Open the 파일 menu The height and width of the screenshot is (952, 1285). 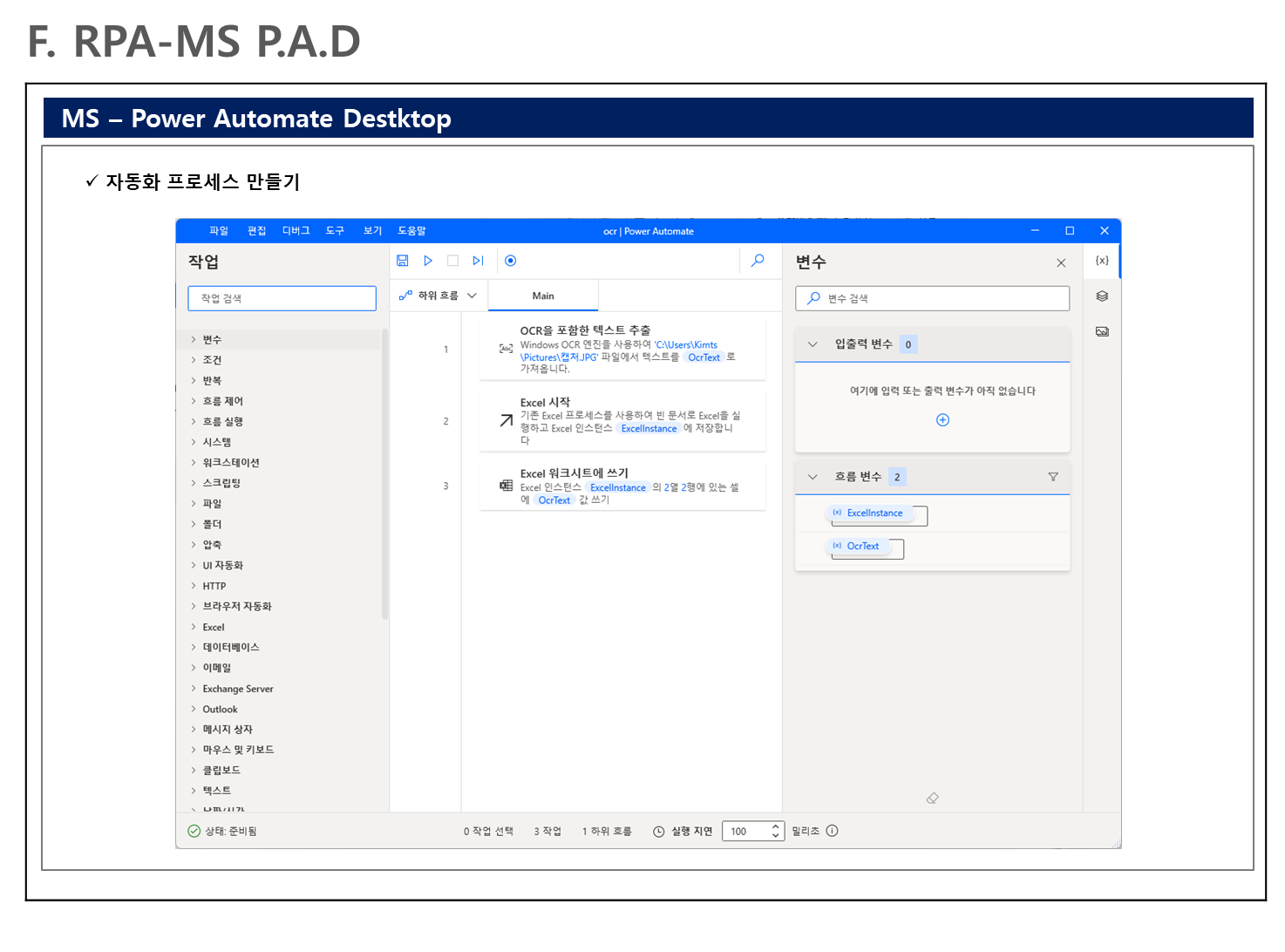pyautogui.click(x=219, y=231)
